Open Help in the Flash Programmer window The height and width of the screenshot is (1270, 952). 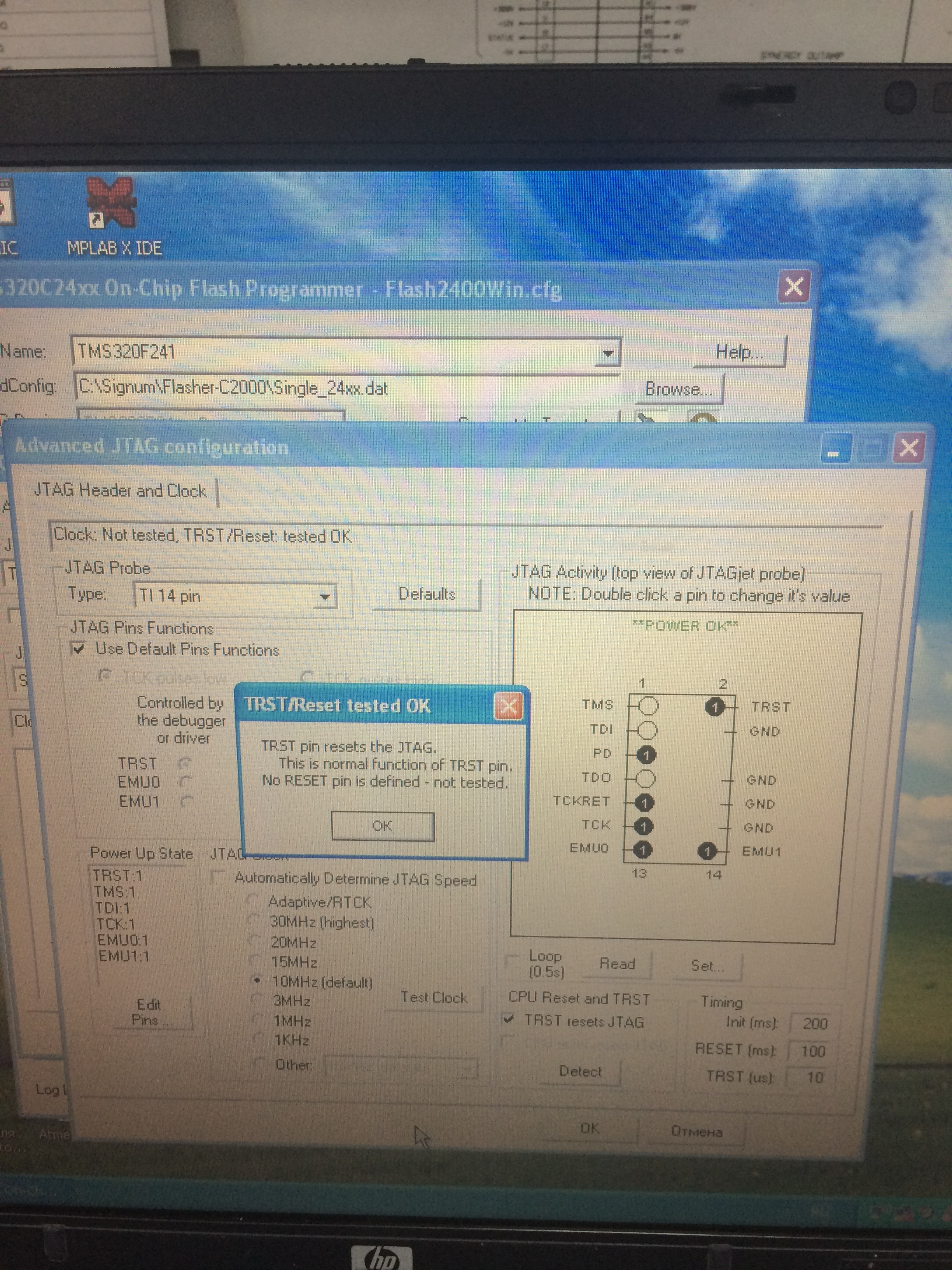(739, 352)
